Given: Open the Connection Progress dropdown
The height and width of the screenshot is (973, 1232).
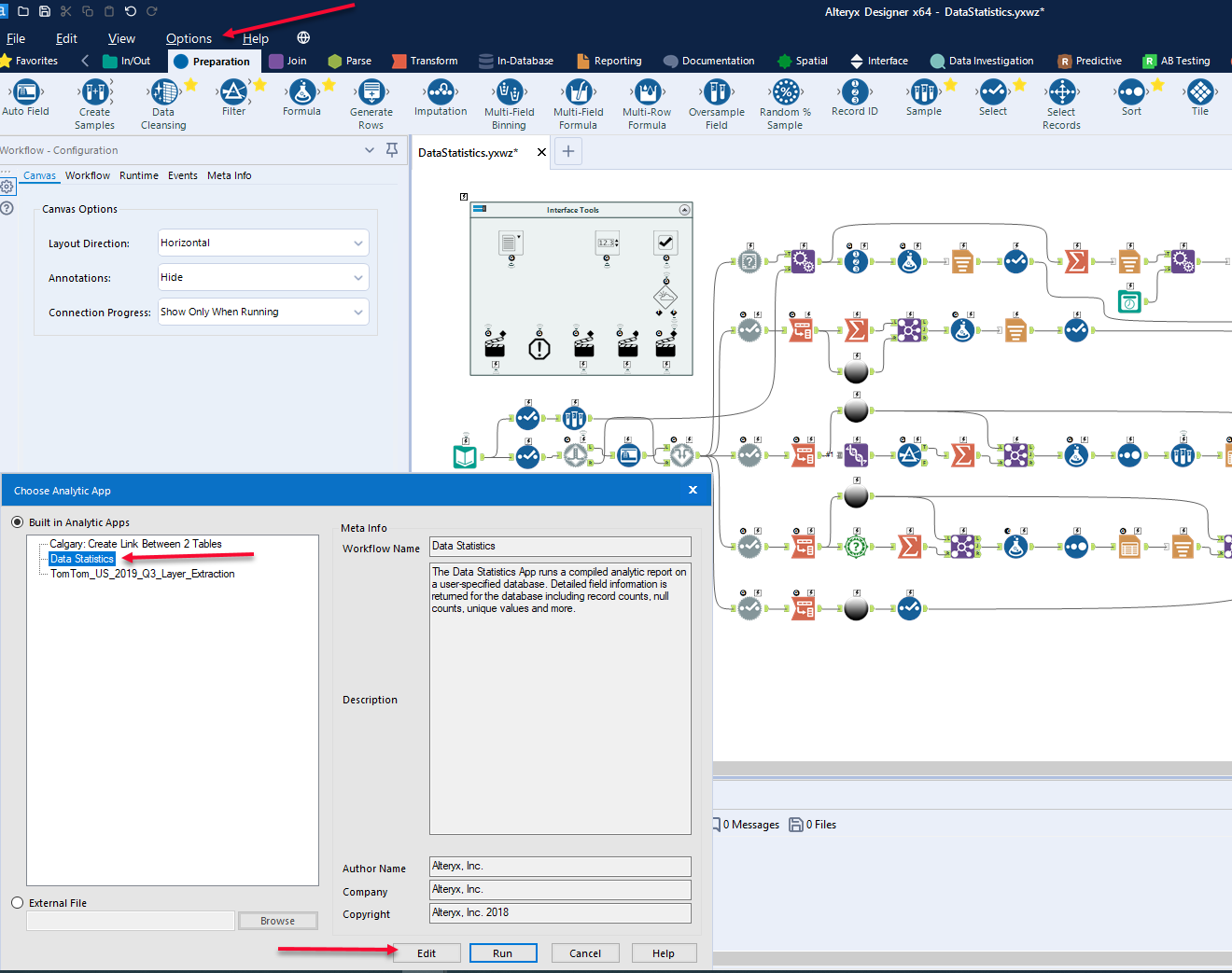Looking at the screenshot, I should point(262,312).
